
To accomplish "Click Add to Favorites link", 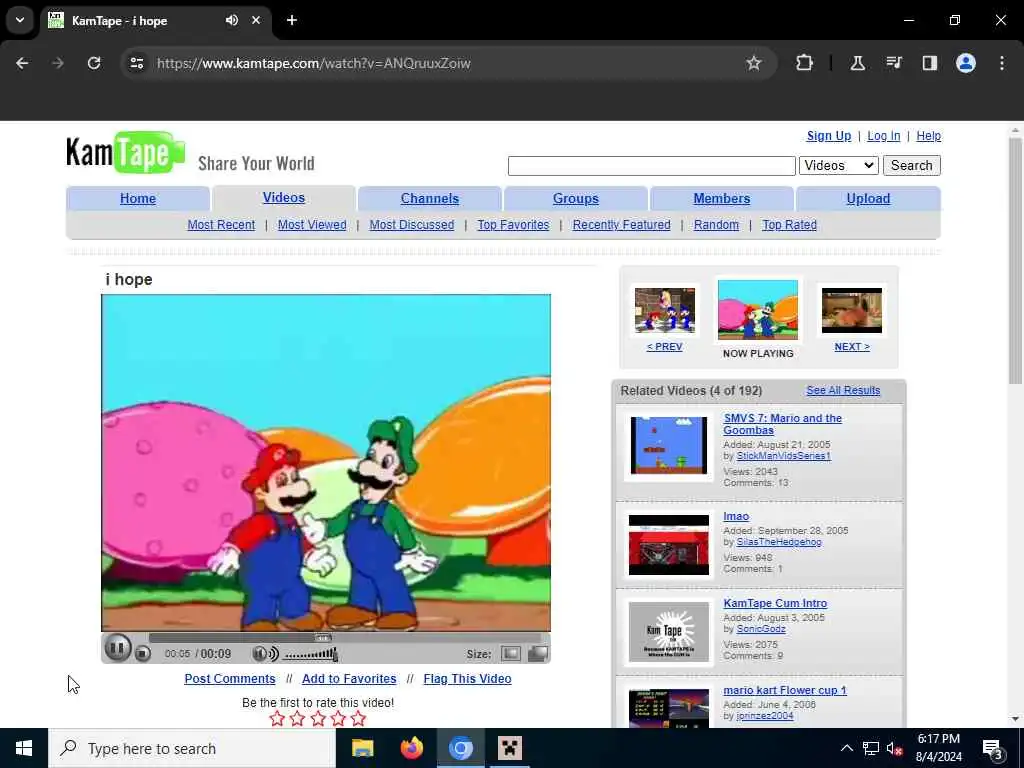I will pyautogui.click(x=349, y=679).
